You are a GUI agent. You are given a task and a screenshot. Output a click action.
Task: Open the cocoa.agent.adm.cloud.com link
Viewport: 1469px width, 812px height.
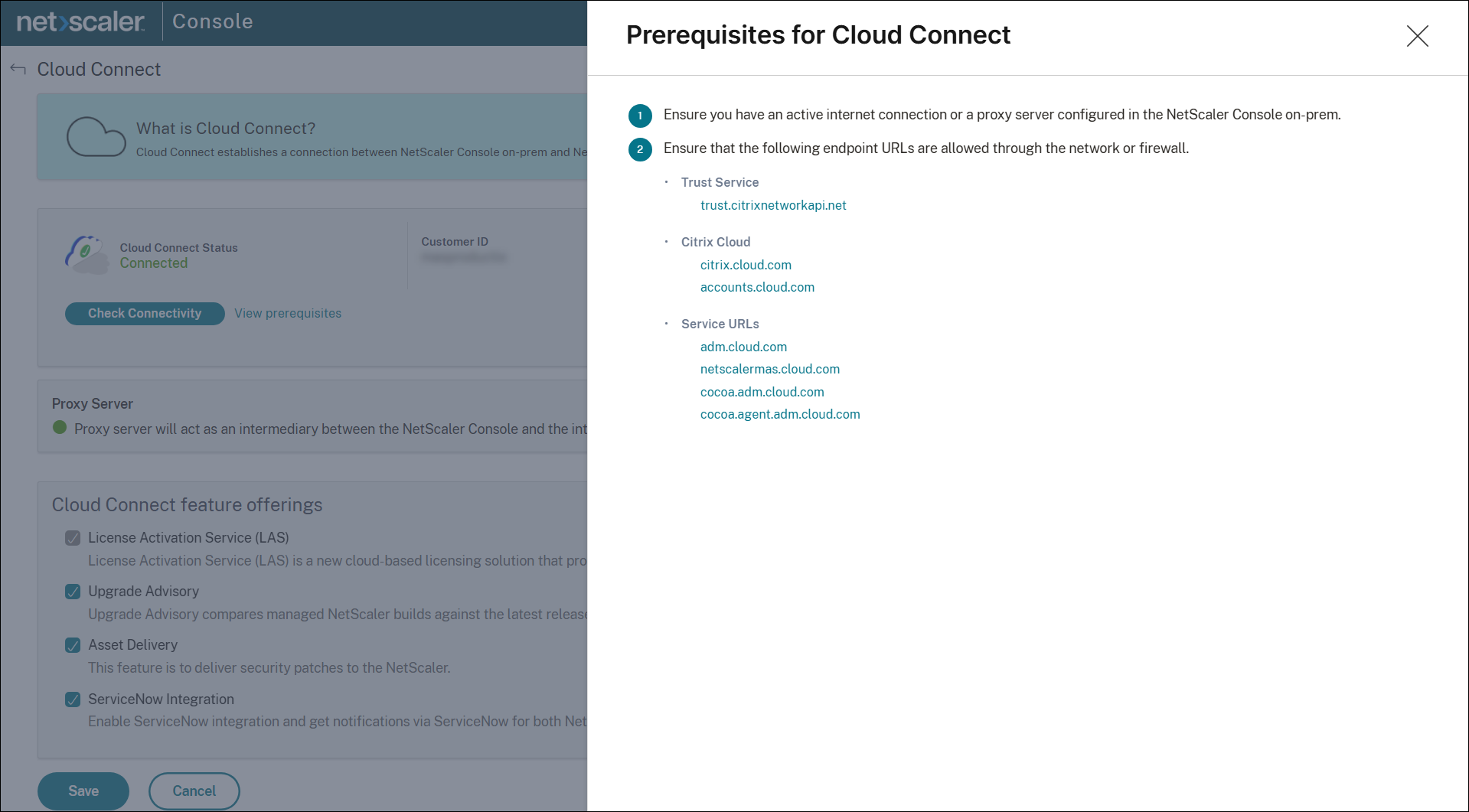(780, 413)
